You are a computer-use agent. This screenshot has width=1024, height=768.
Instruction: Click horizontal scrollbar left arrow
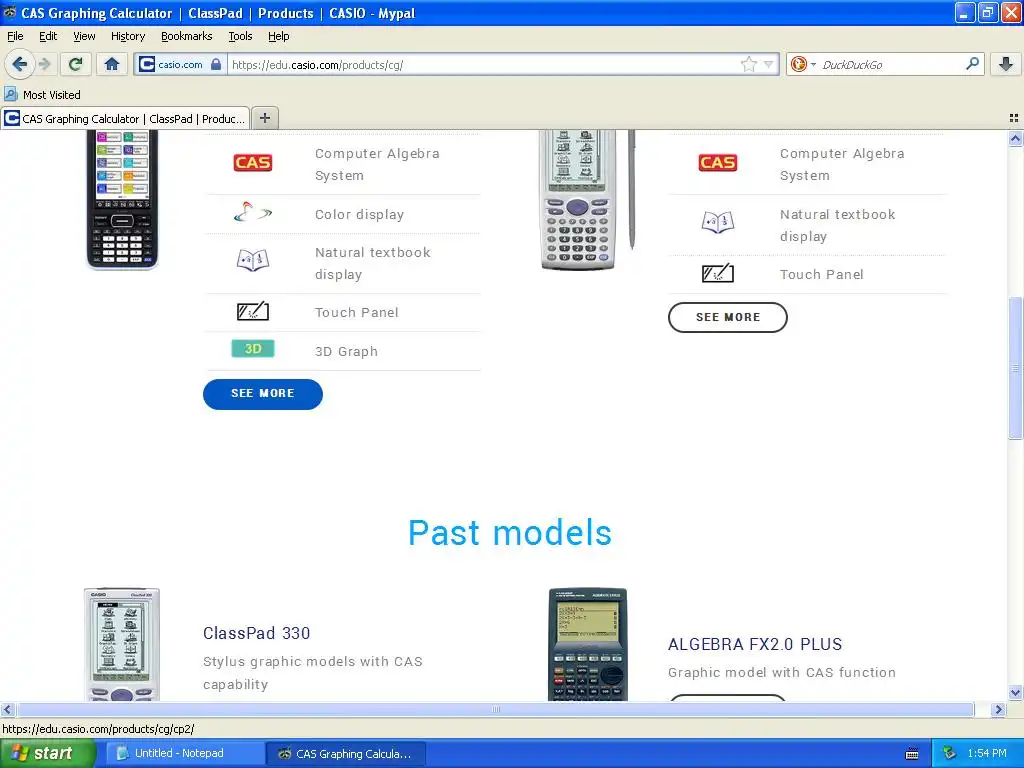point(7,709)
